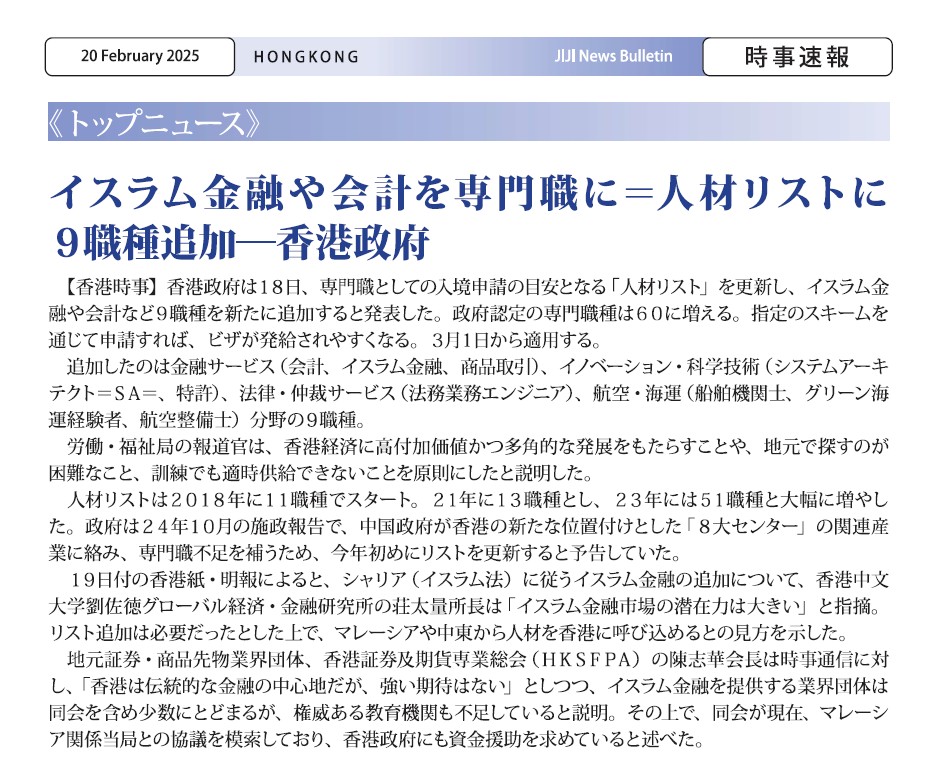Click the line starting "し、「香港は伝統的な金融の中心地だが"
The image size is (949, 772).
click(x=468, y=686)
